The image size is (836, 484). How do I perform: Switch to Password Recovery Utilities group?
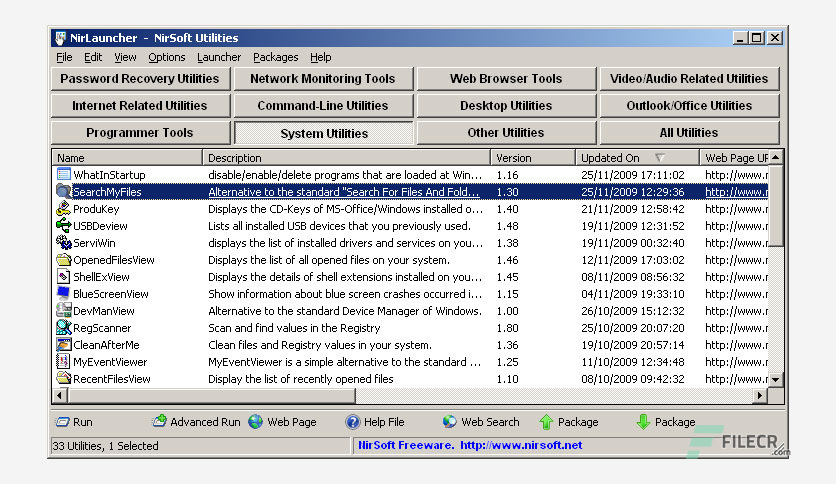coord(140,78)
